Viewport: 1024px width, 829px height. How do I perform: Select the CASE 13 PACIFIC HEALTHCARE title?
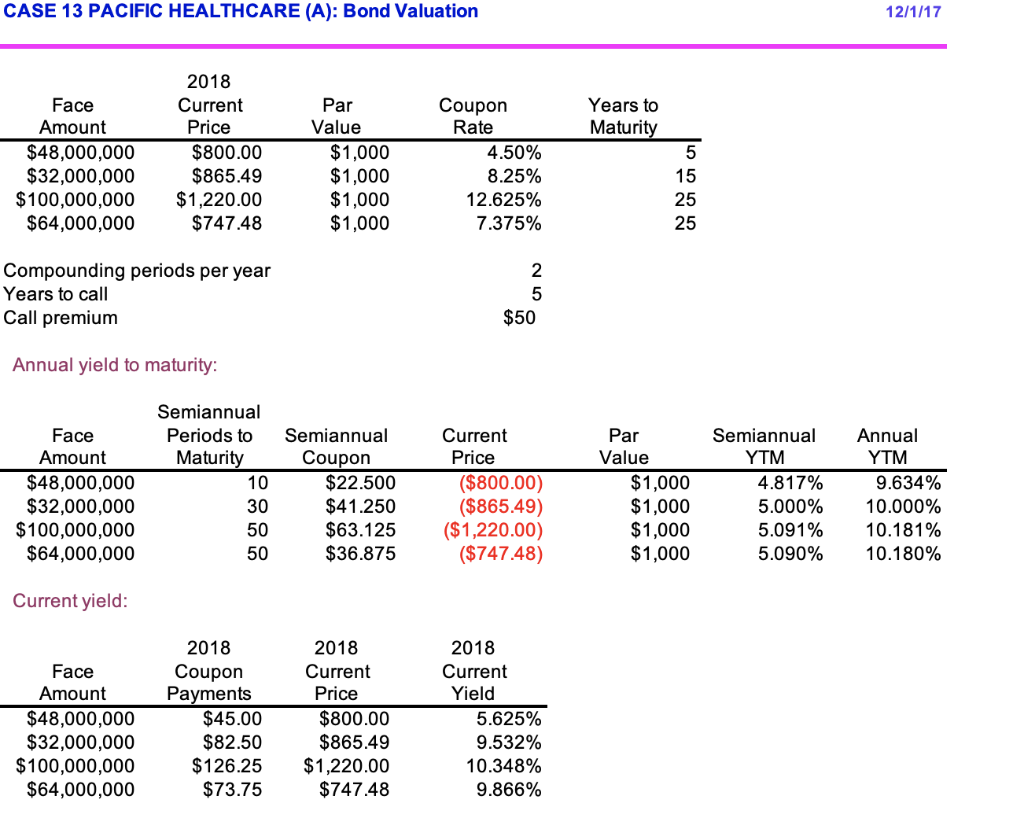pyautogui.click(x=240, y=11)
